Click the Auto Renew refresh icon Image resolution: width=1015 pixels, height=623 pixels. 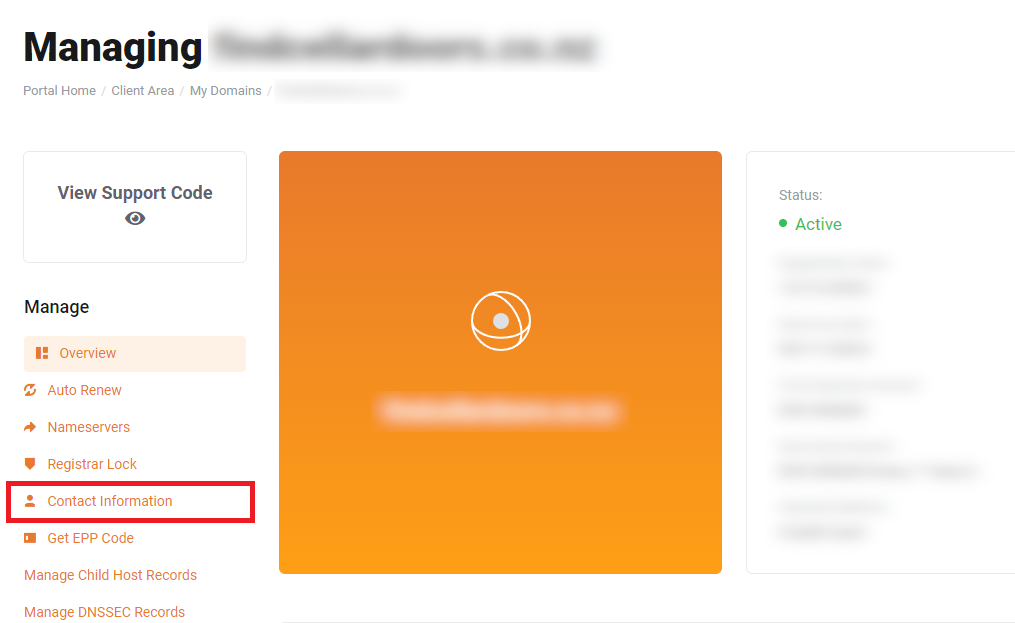click(x=30, y=390)
